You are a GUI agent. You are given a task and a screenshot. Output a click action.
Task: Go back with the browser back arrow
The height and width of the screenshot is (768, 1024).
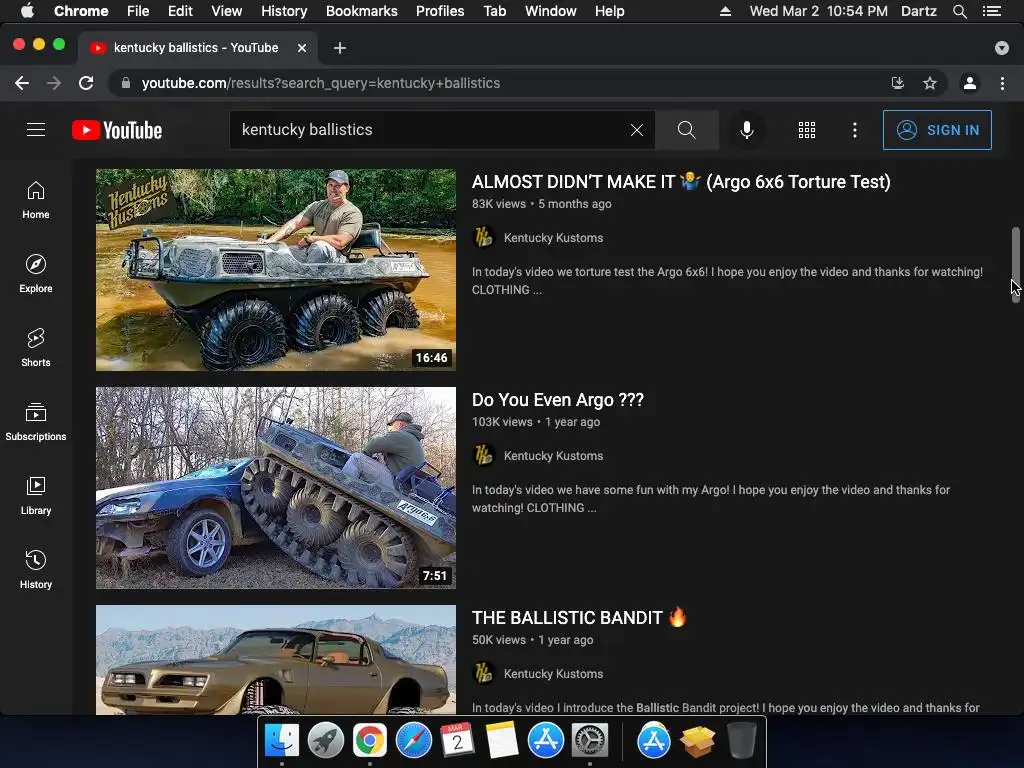tap(22, 83)
